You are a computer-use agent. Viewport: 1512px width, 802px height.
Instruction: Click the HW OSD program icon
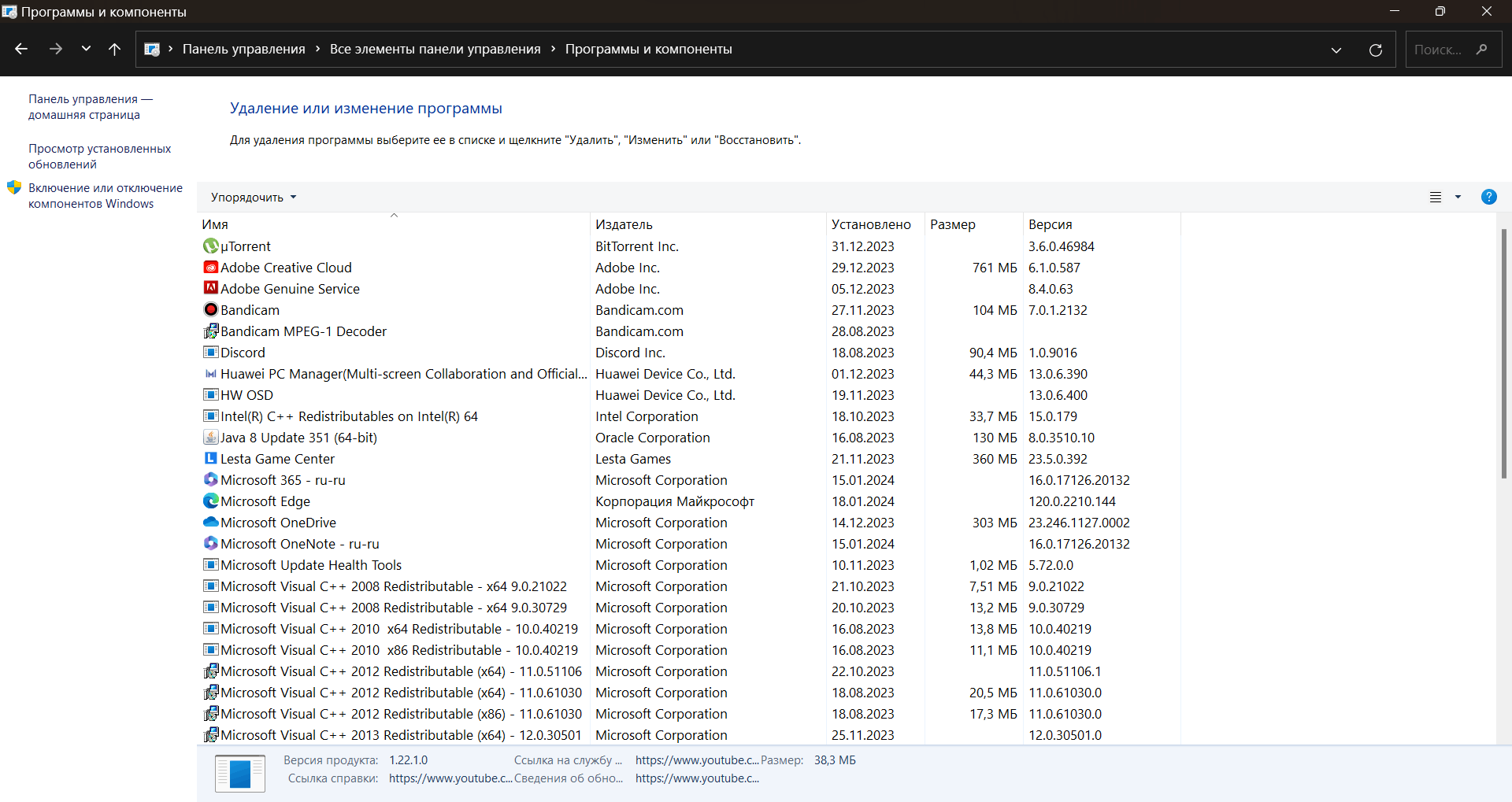(211, 394)
